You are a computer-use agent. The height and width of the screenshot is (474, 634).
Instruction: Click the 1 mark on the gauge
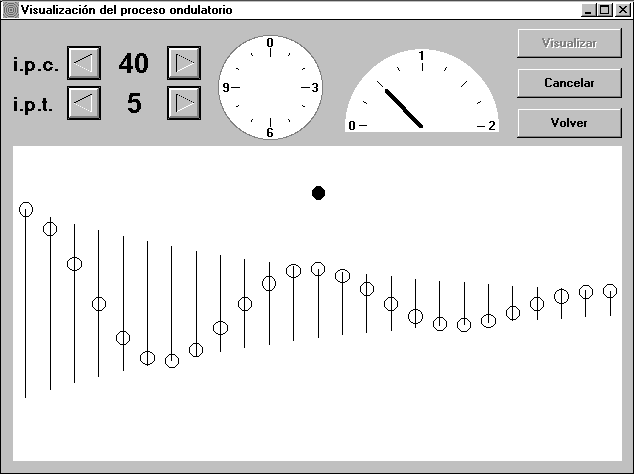(422, 55)
